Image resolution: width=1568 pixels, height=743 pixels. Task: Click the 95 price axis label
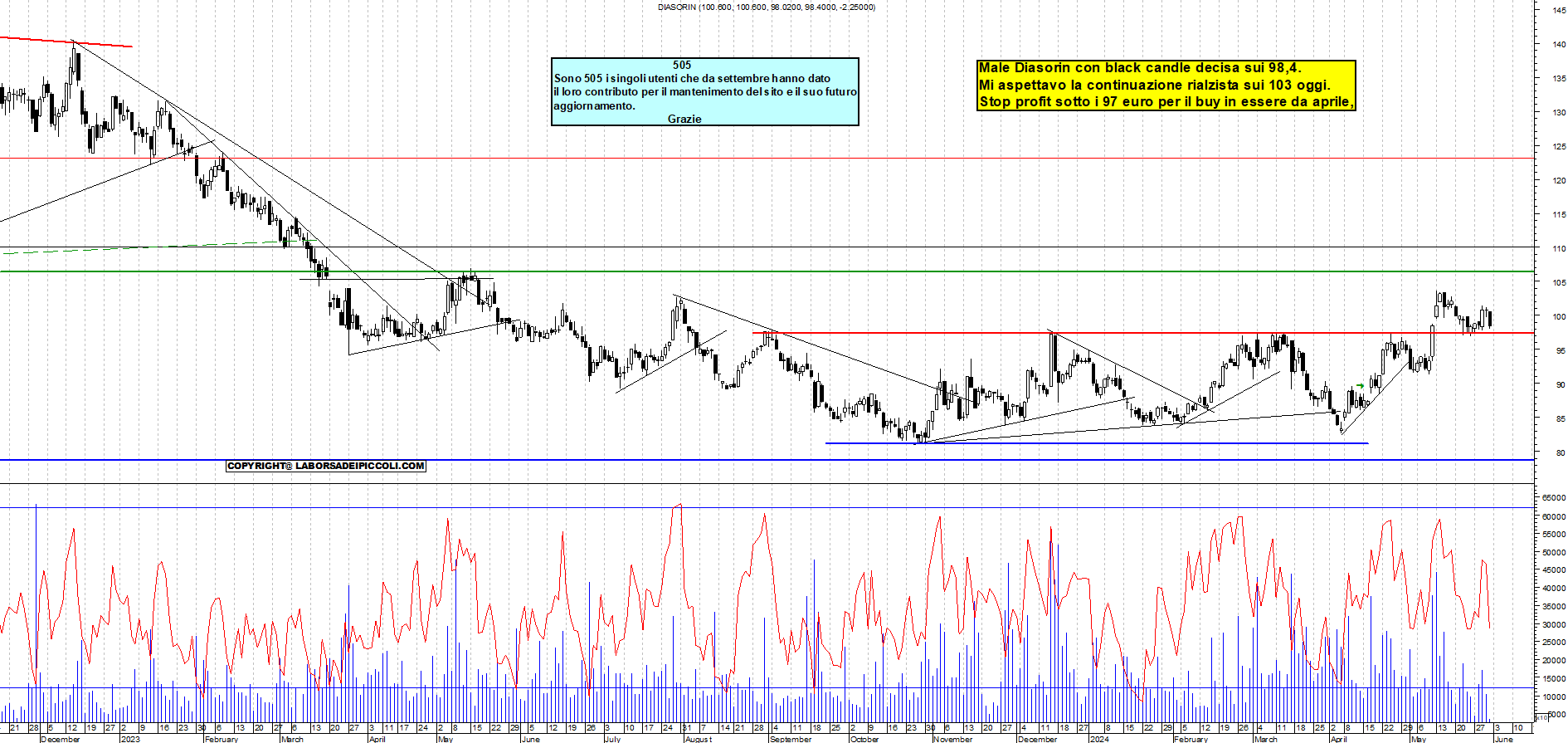tap(1561, 350)
